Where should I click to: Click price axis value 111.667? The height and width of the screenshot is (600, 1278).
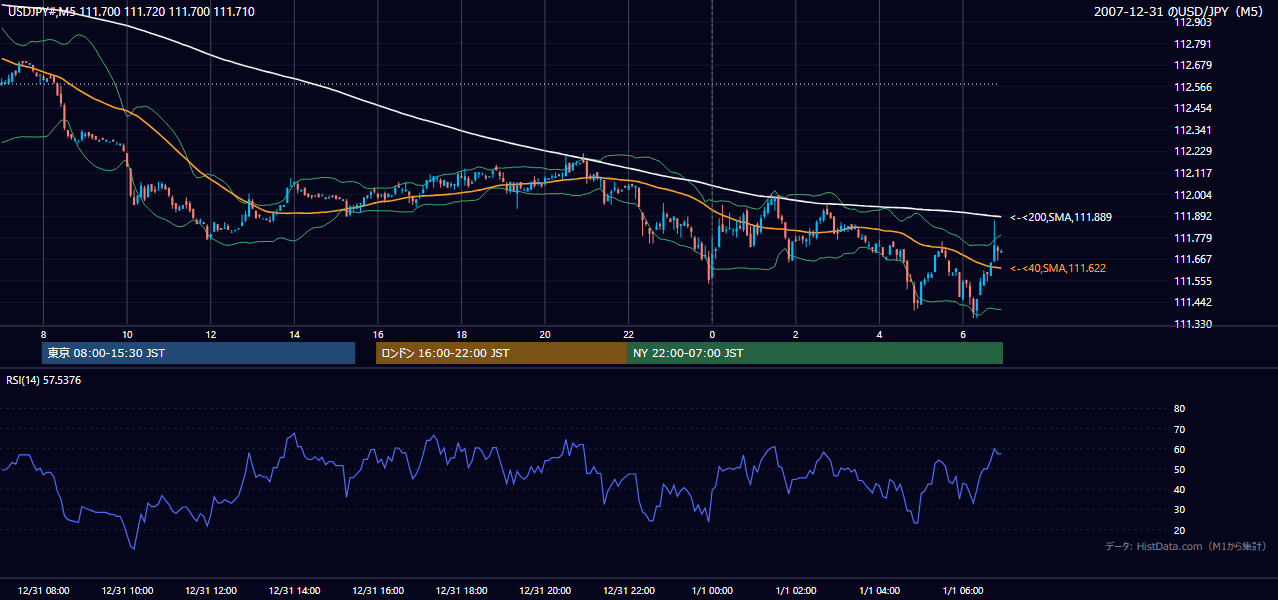tap(1193, 259)
